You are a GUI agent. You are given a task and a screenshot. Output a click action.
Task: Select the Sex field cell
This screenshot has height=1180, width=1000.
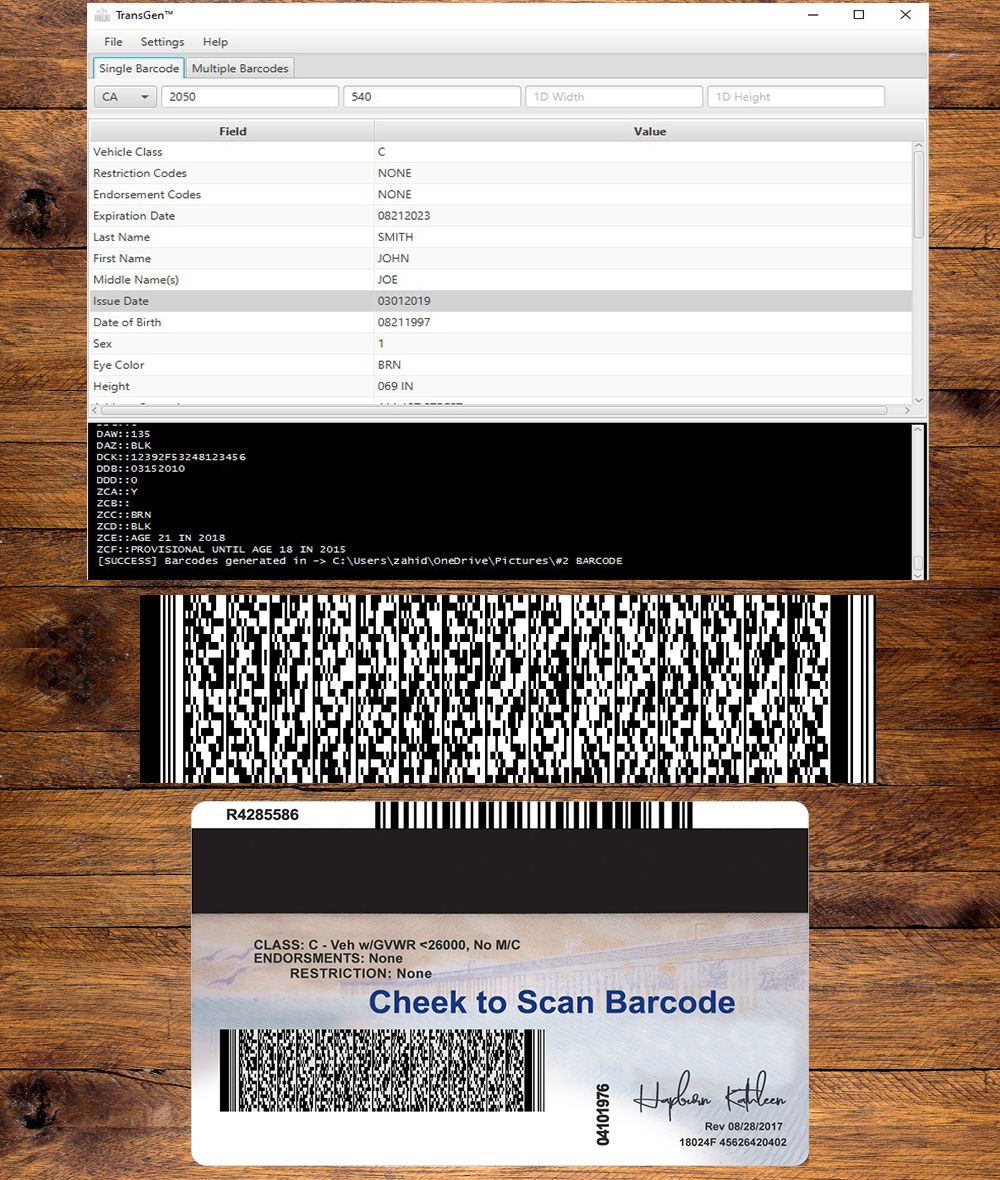tap(232, 344)
